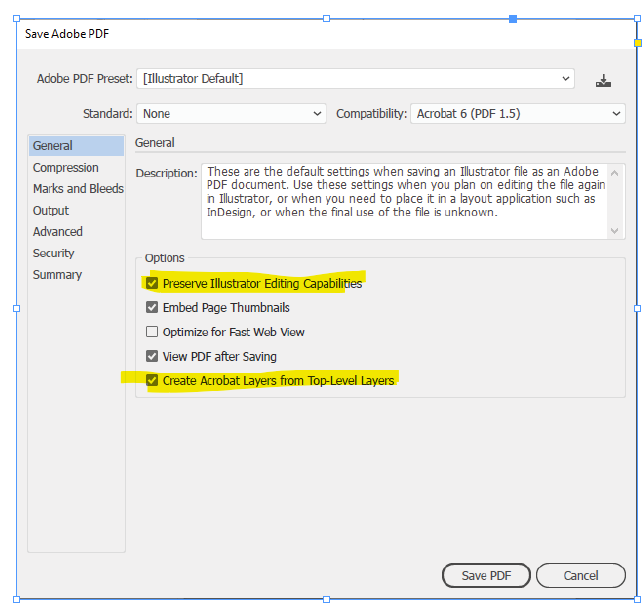Go to the Output section

point(51,211)
